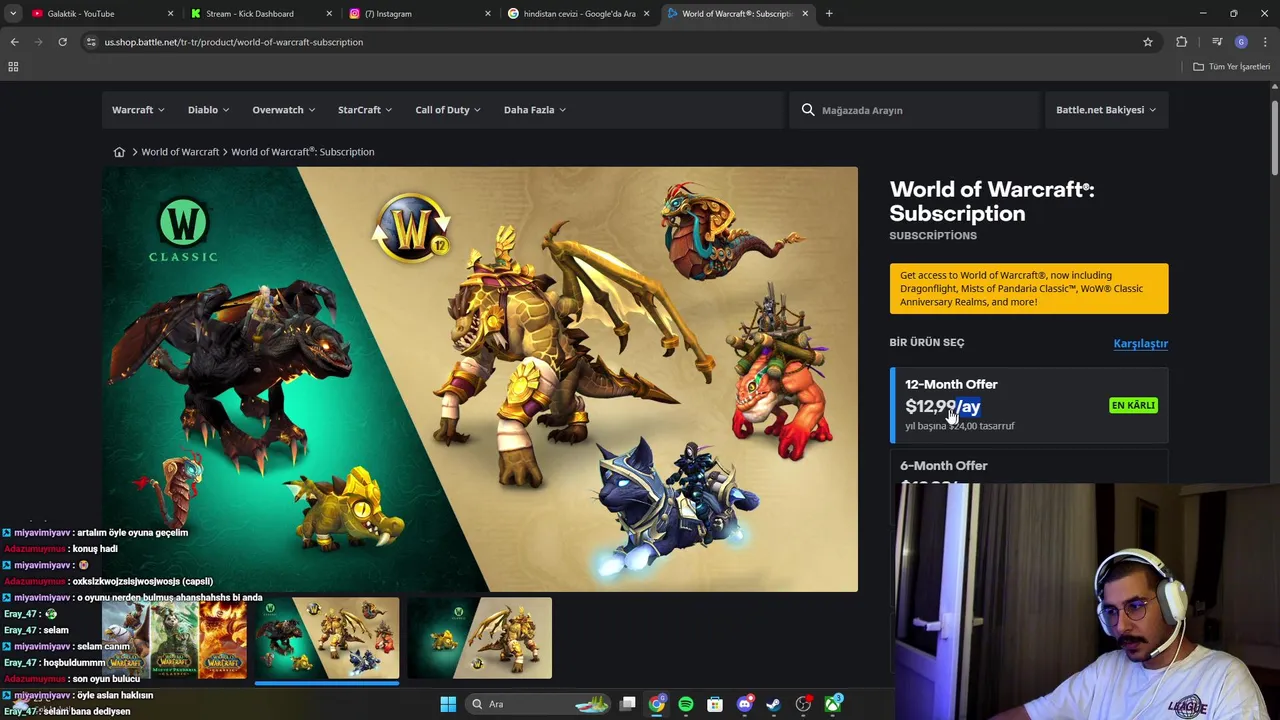Expand the Warcraft store menu
The width and height of the screenshot is (1280, 720).
[138, 110]
